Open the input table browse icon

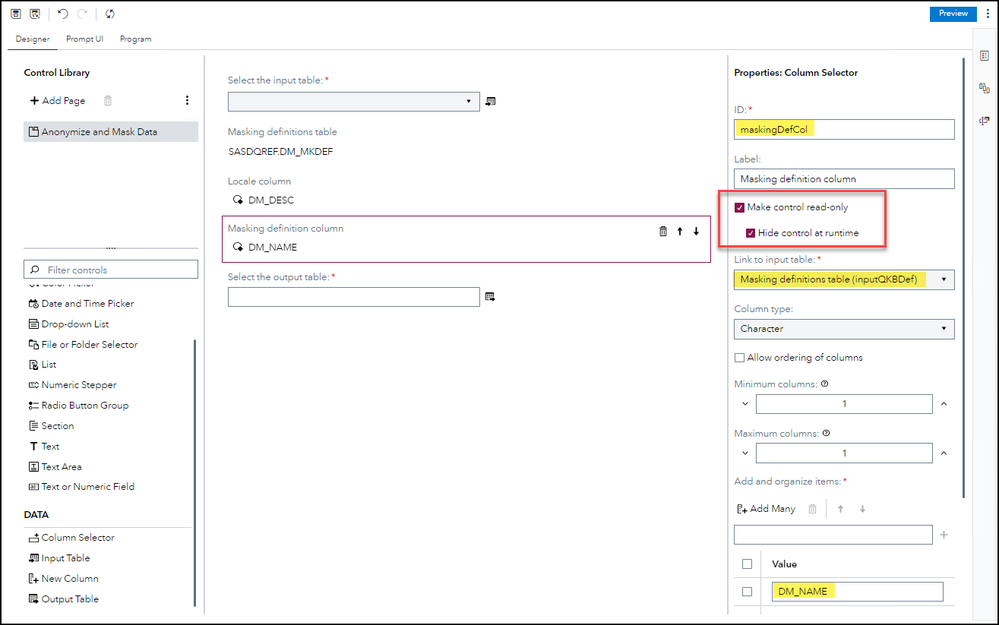coord(490,101)
